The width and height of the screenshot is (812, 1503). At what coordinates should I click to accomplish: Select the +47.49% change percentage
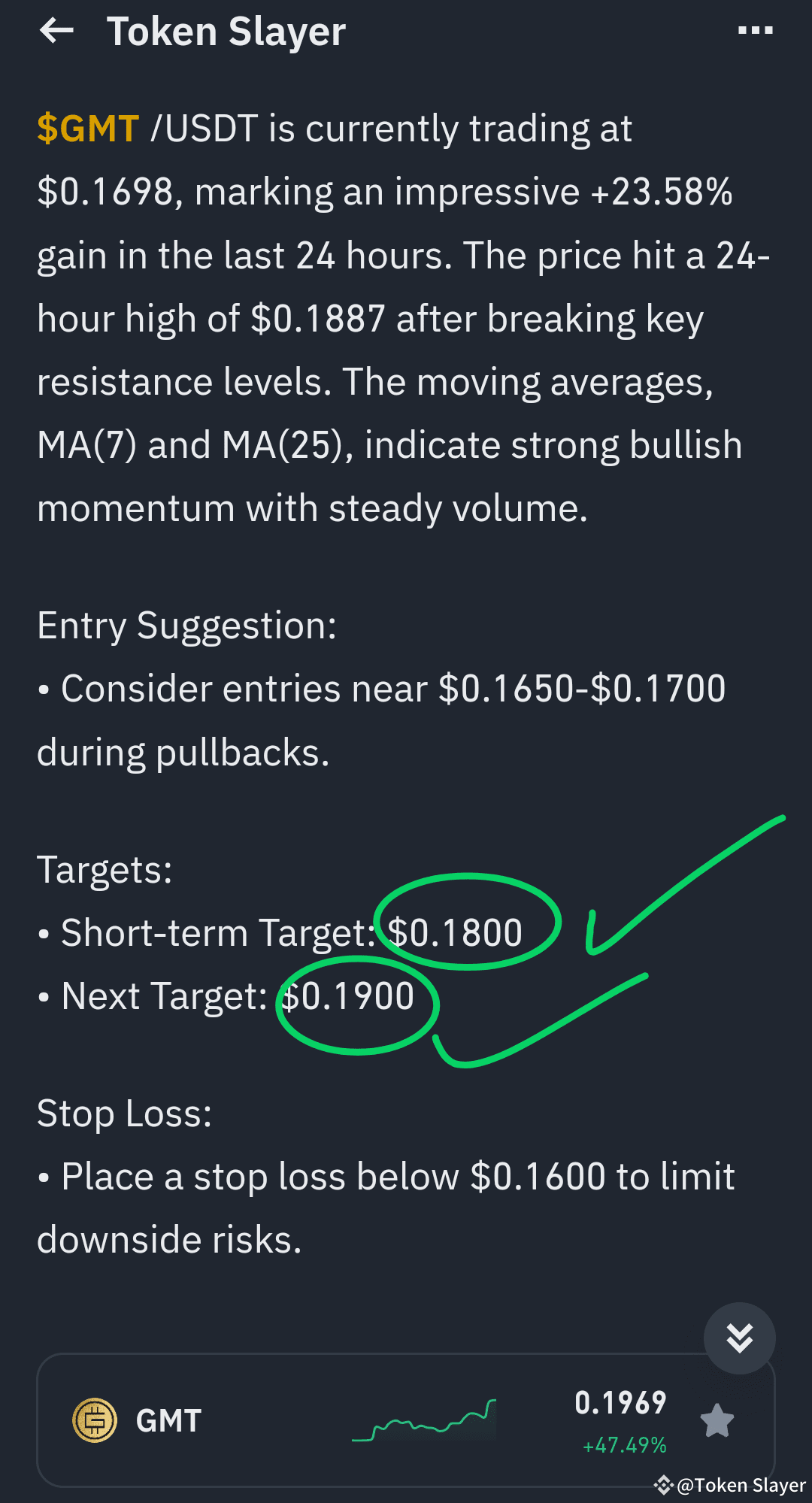[x=625, y=1445]
